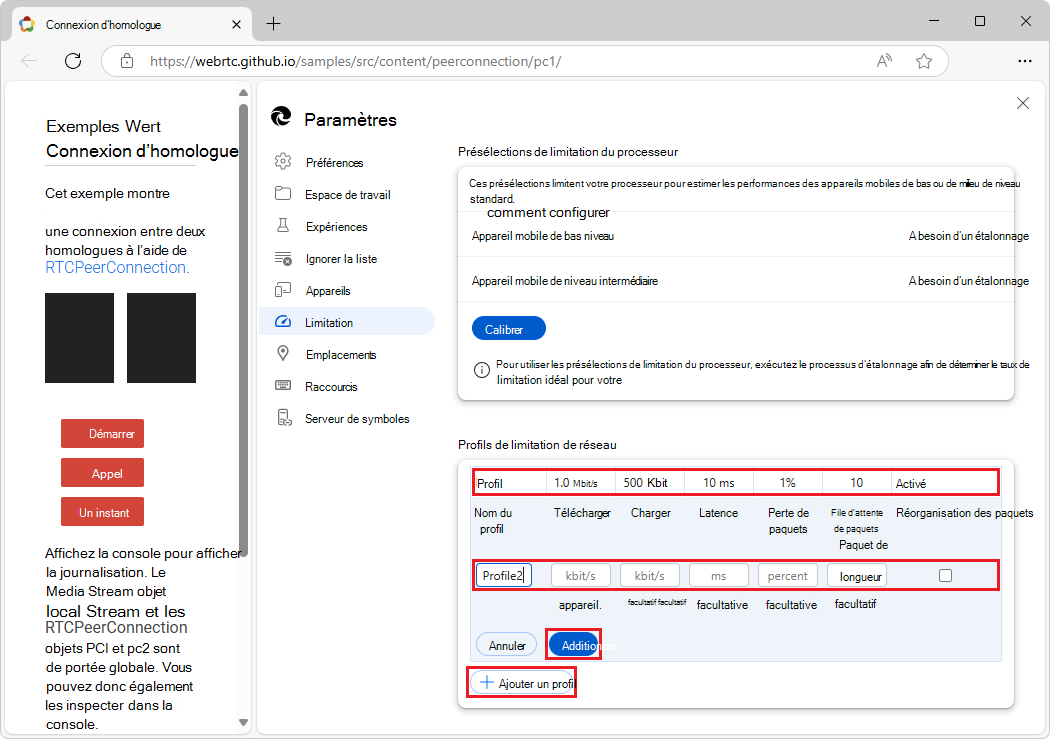The image size is (1050, 739).
Task: Click the Serveur de symboles icon
Action: coord(284,418)
